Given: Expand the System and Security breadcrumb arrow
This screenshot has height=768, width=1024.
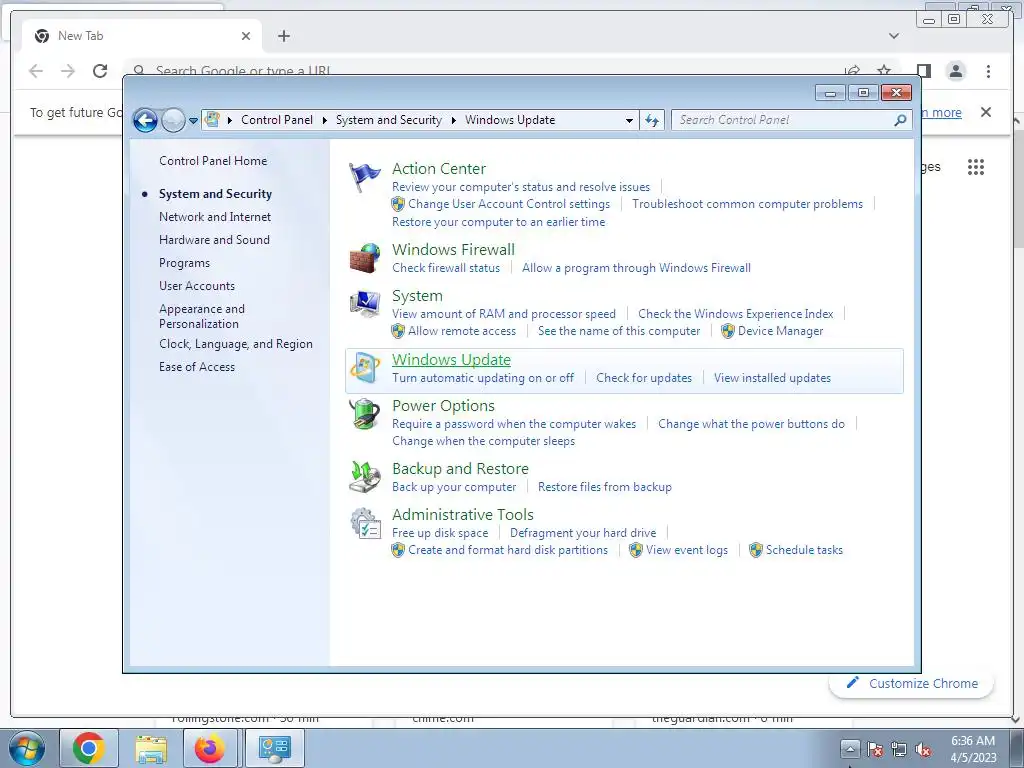Looking at the screenshot, I should [453, 120].
